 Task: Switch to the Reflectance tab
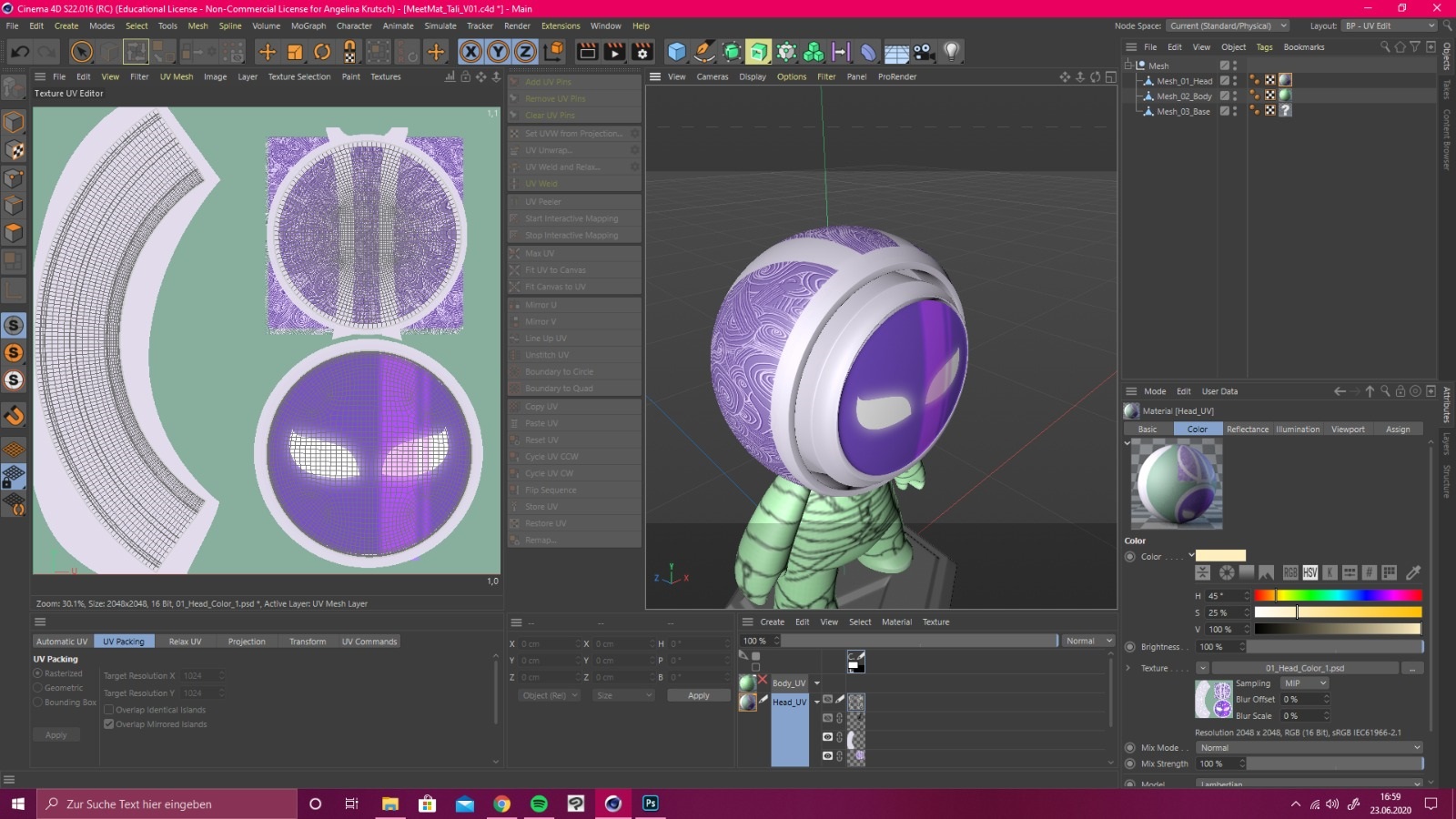[x=1247, y=430]
